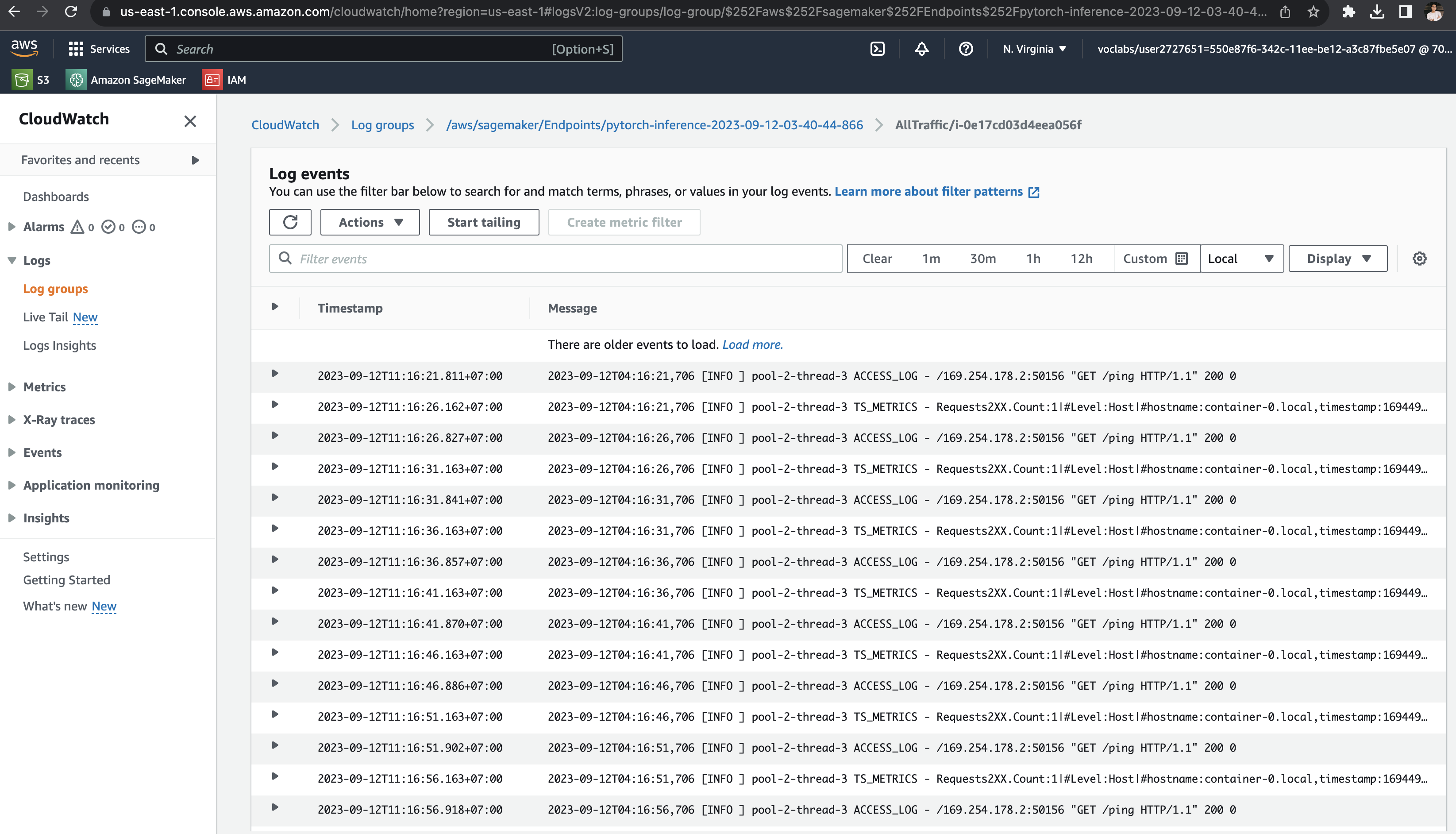1456x834 pixels.
Task: Expand the Alarms section
Action: click(12, 227)
